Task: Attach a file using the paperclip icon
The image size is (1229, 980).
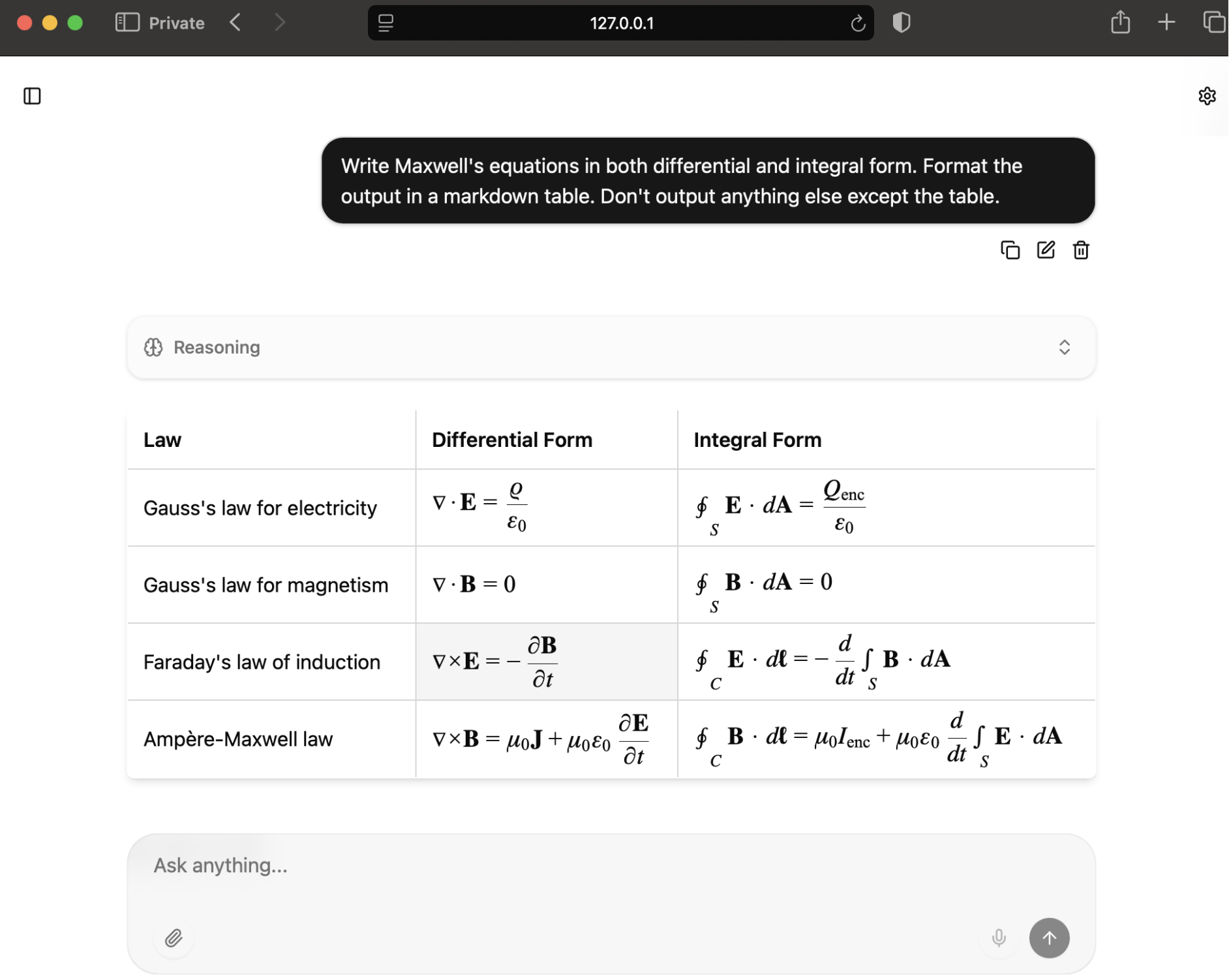Action: click(174, 938)
